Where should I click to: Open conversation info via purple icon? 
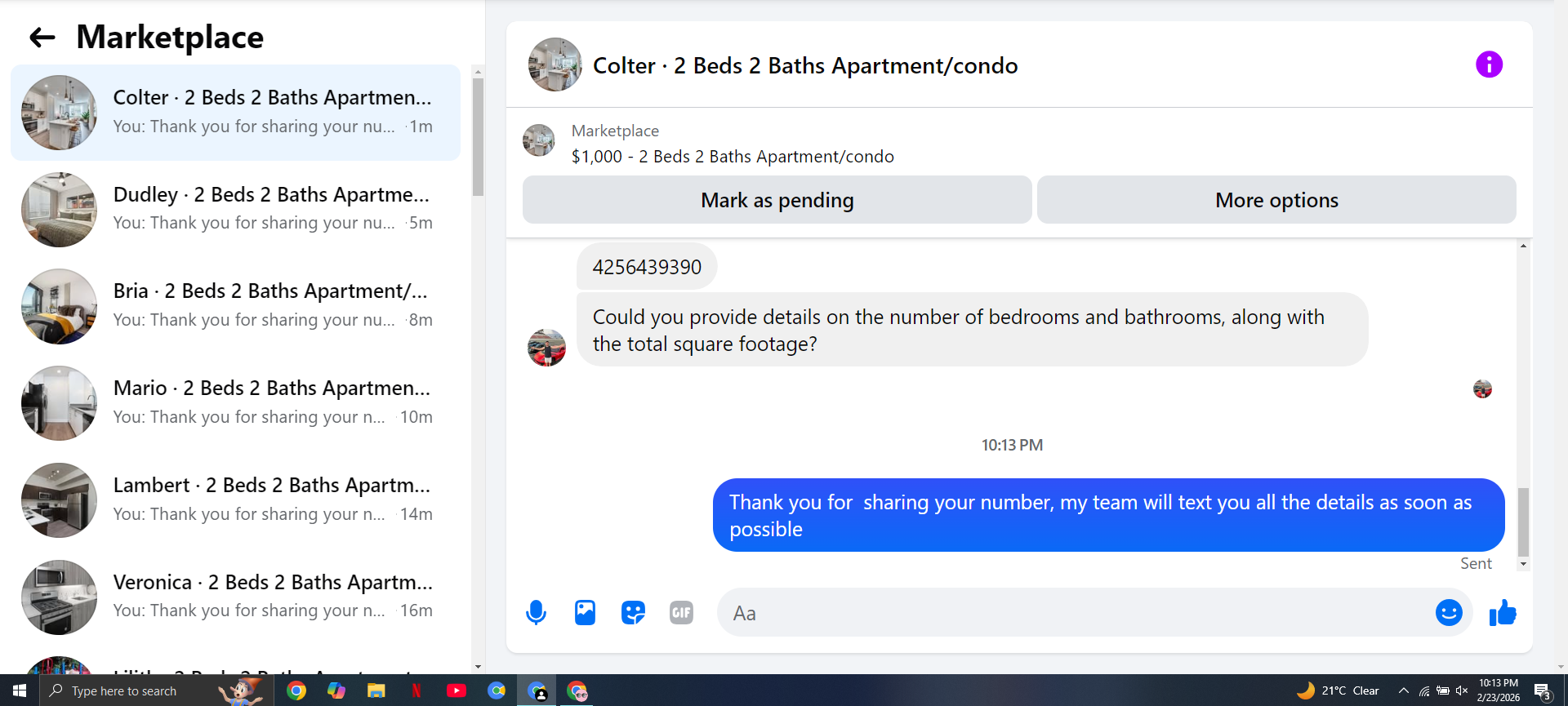pyautogui.click(x=1489, y=64)
